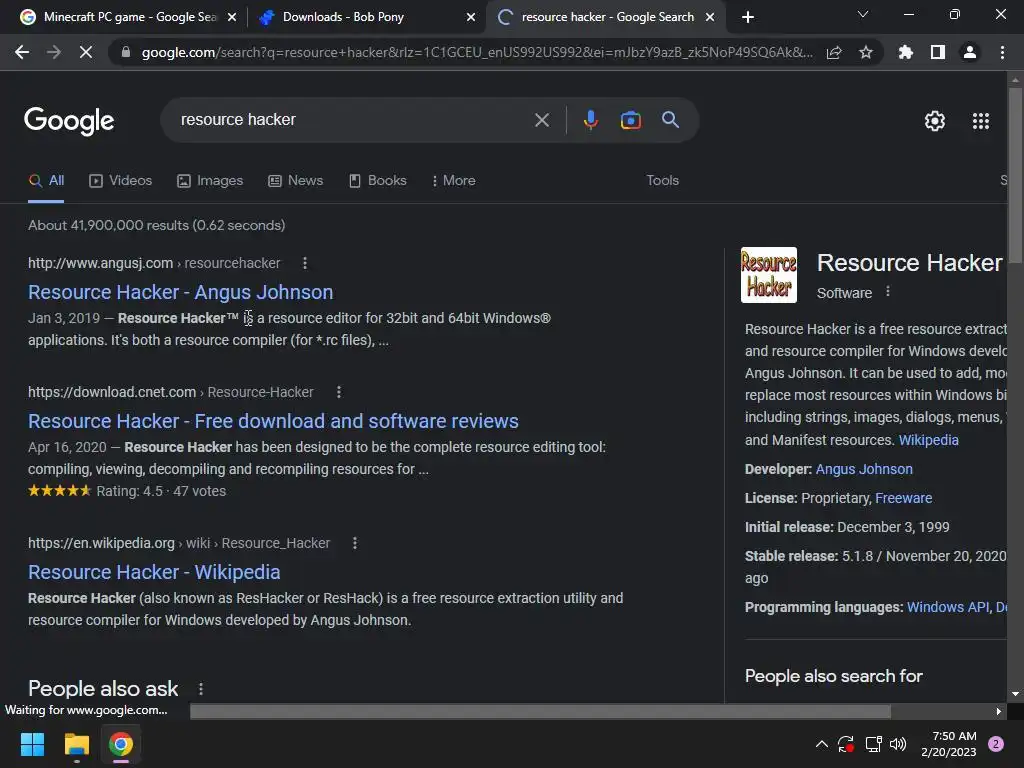Image resolution: width=1024 pixels, height=768 pixels.
Task: Open the Google apps grid
Action: pos(980,121)
